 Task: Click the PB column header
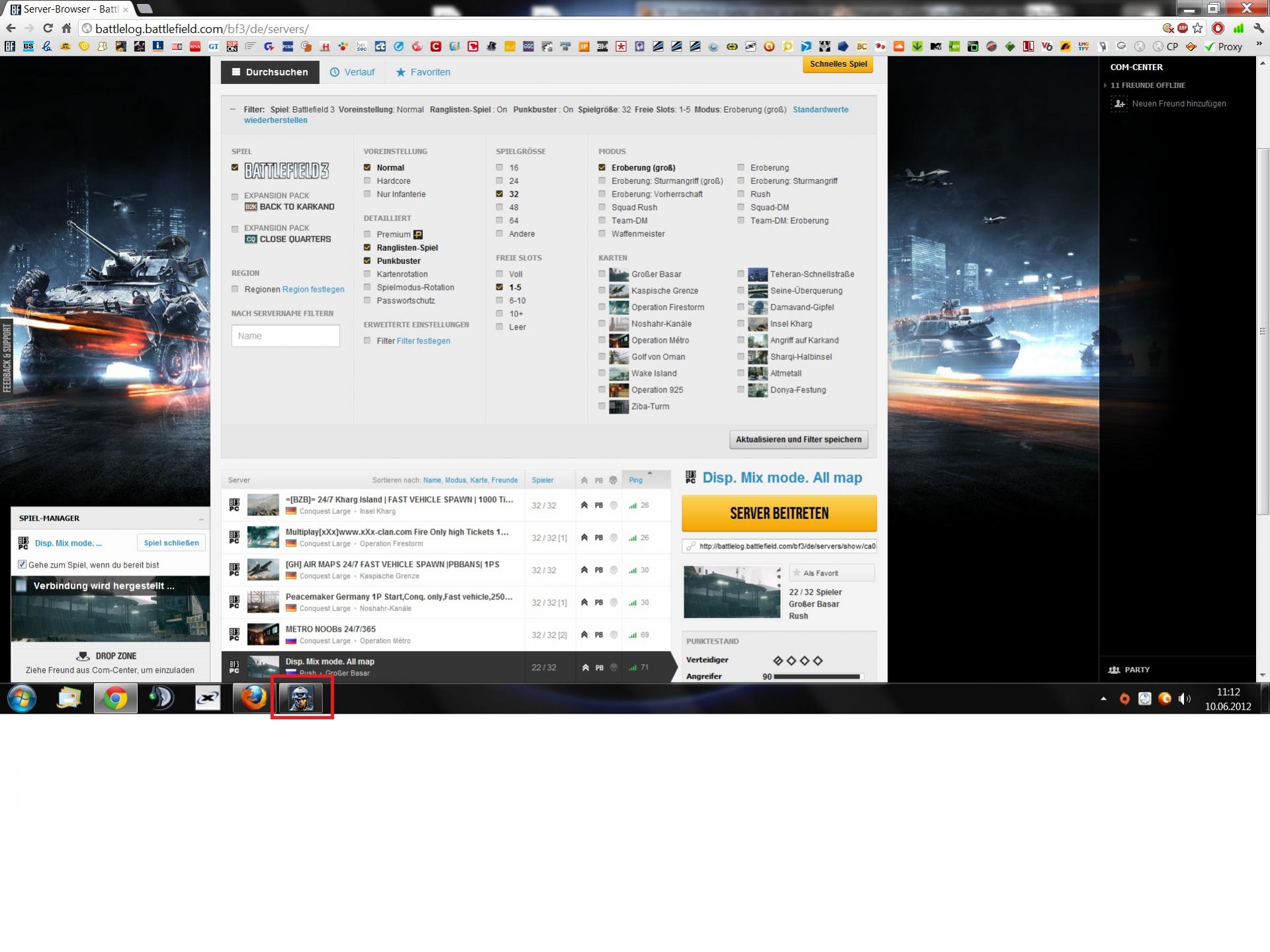[599, 480]
